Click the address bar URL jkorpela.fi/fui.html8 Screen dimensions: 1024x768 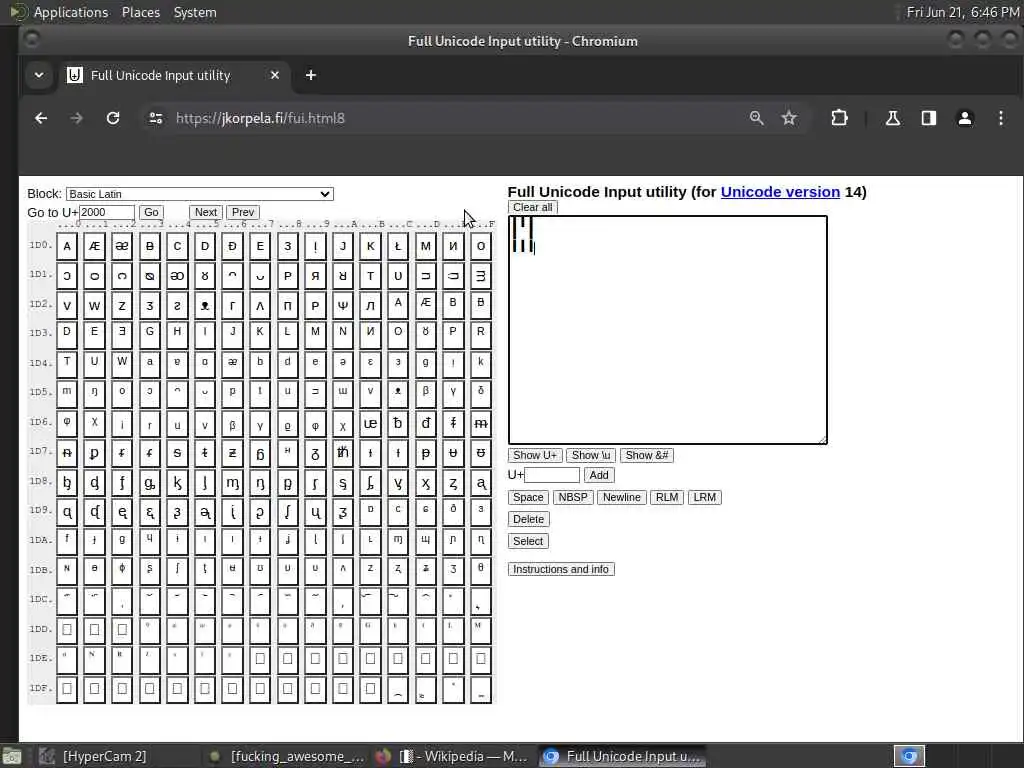tap(260, 118)
